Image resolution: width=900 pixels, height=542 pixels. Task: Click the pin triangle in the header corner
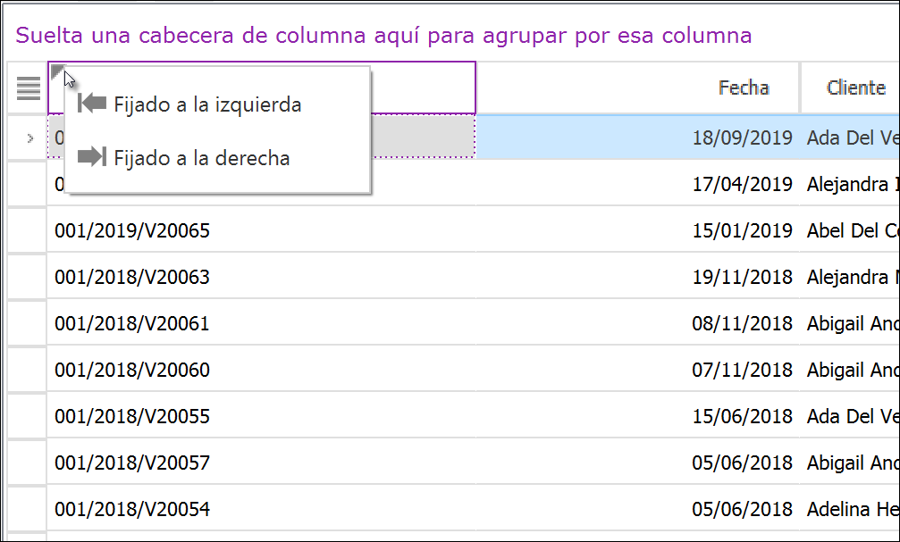(56, 70)
